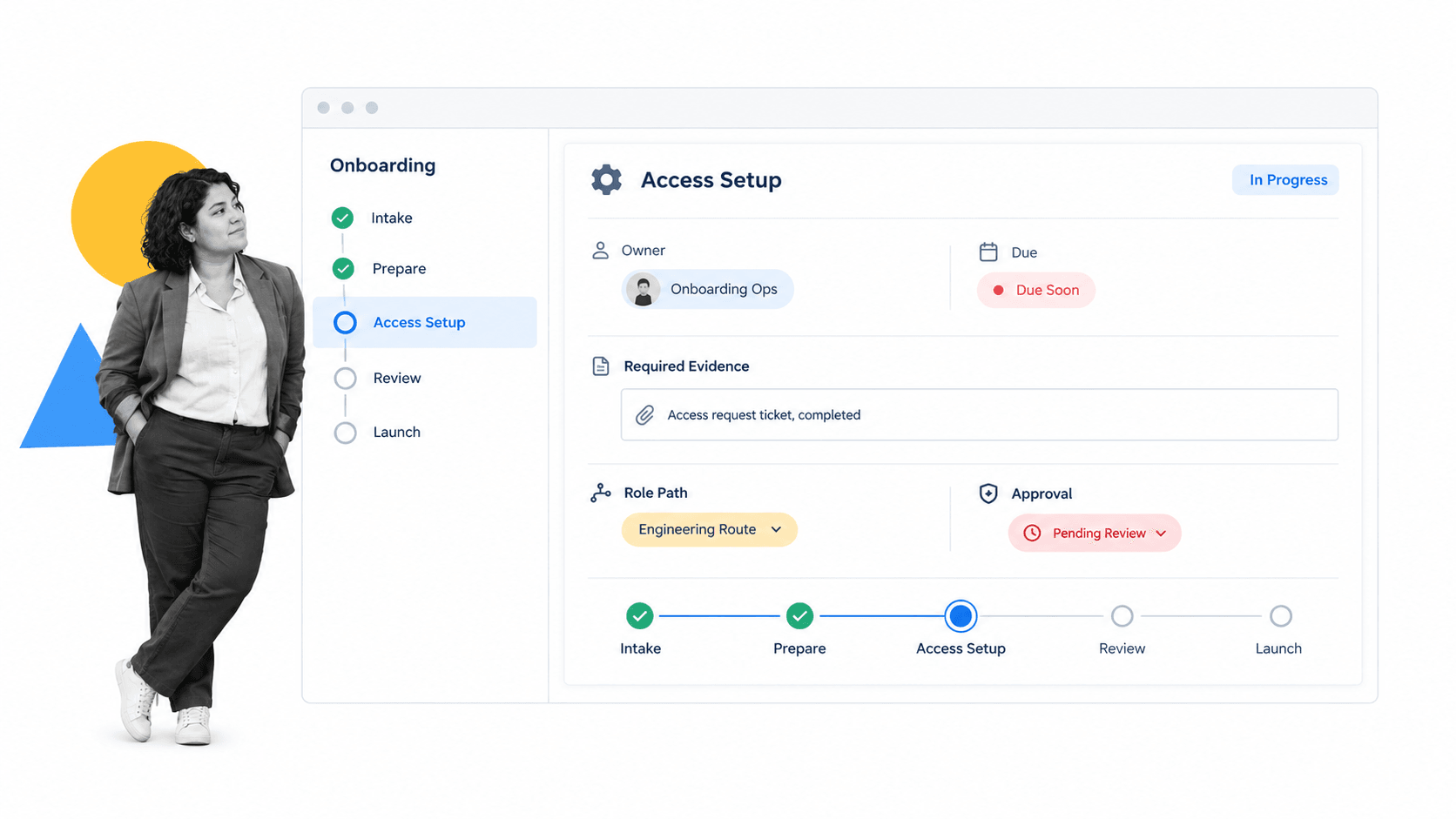Screen dimensions: 1456x819
Task: Click chevron arrow in Pending Review pill
Action: (x=1161, y=534)
